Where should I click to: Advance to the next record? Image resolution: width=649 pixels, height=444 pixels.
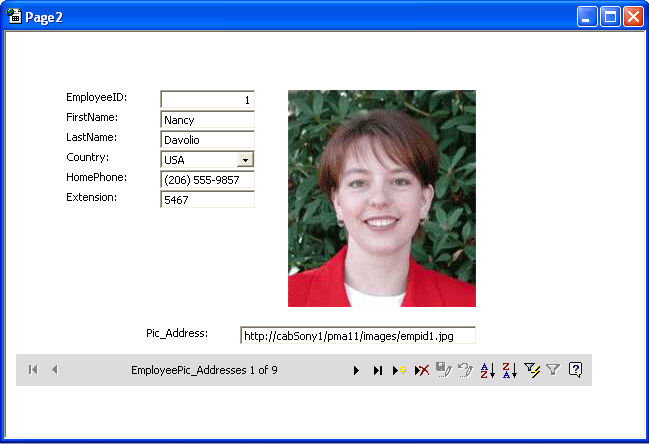coord(356,370)
